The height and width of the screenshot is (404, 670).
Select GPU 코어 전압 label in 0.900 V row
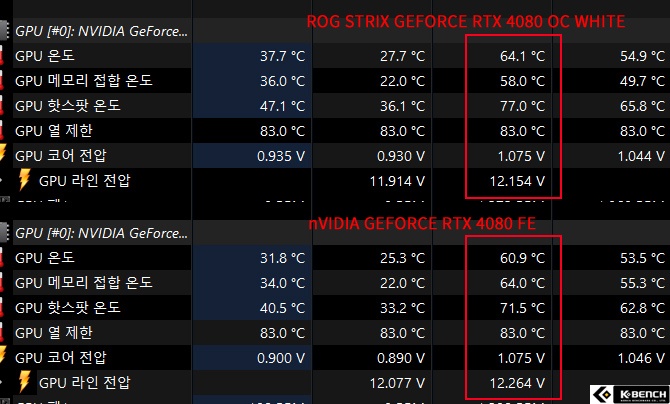[60, 357]
